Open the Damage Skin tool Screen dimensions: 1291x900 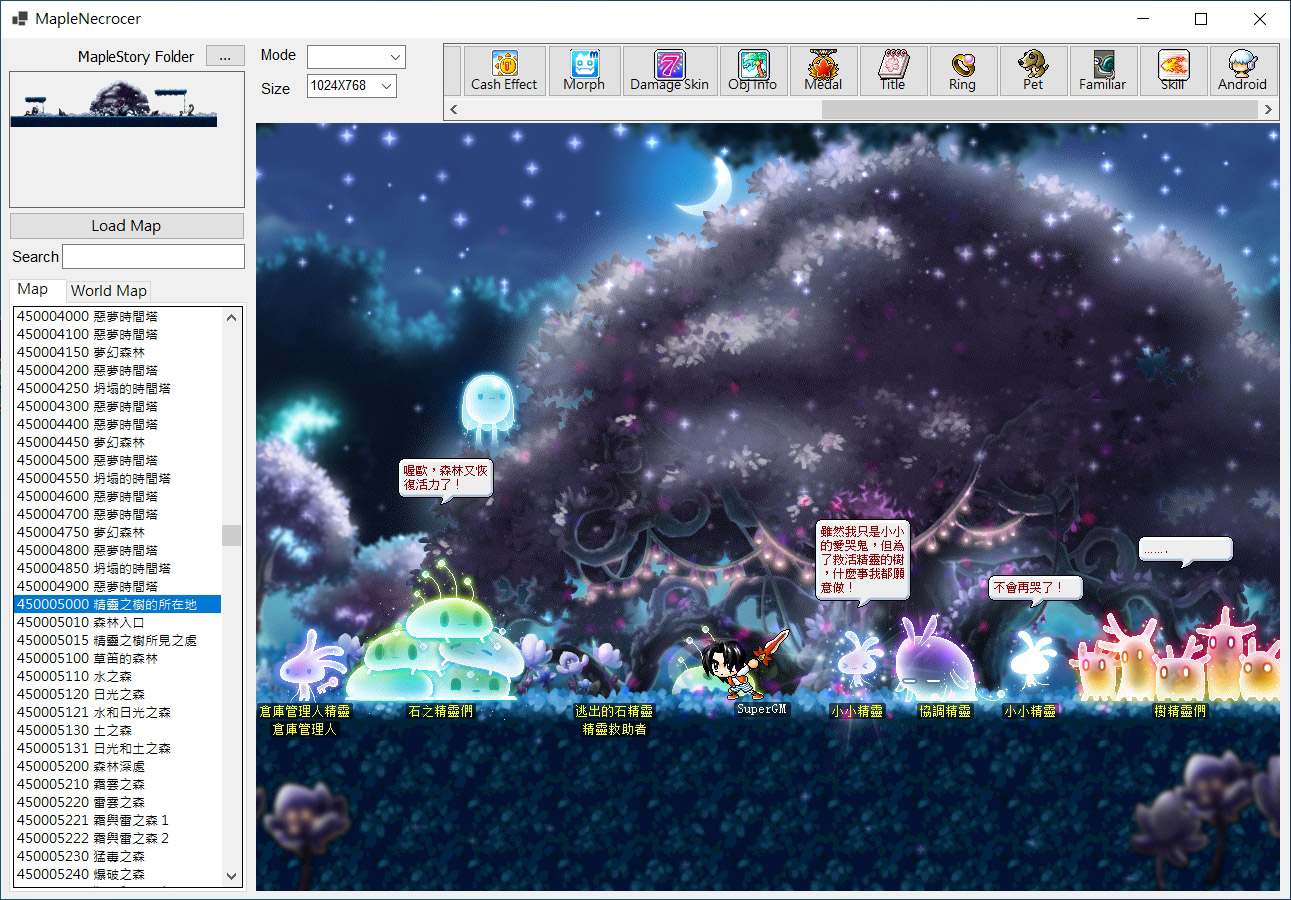point(669,71)
